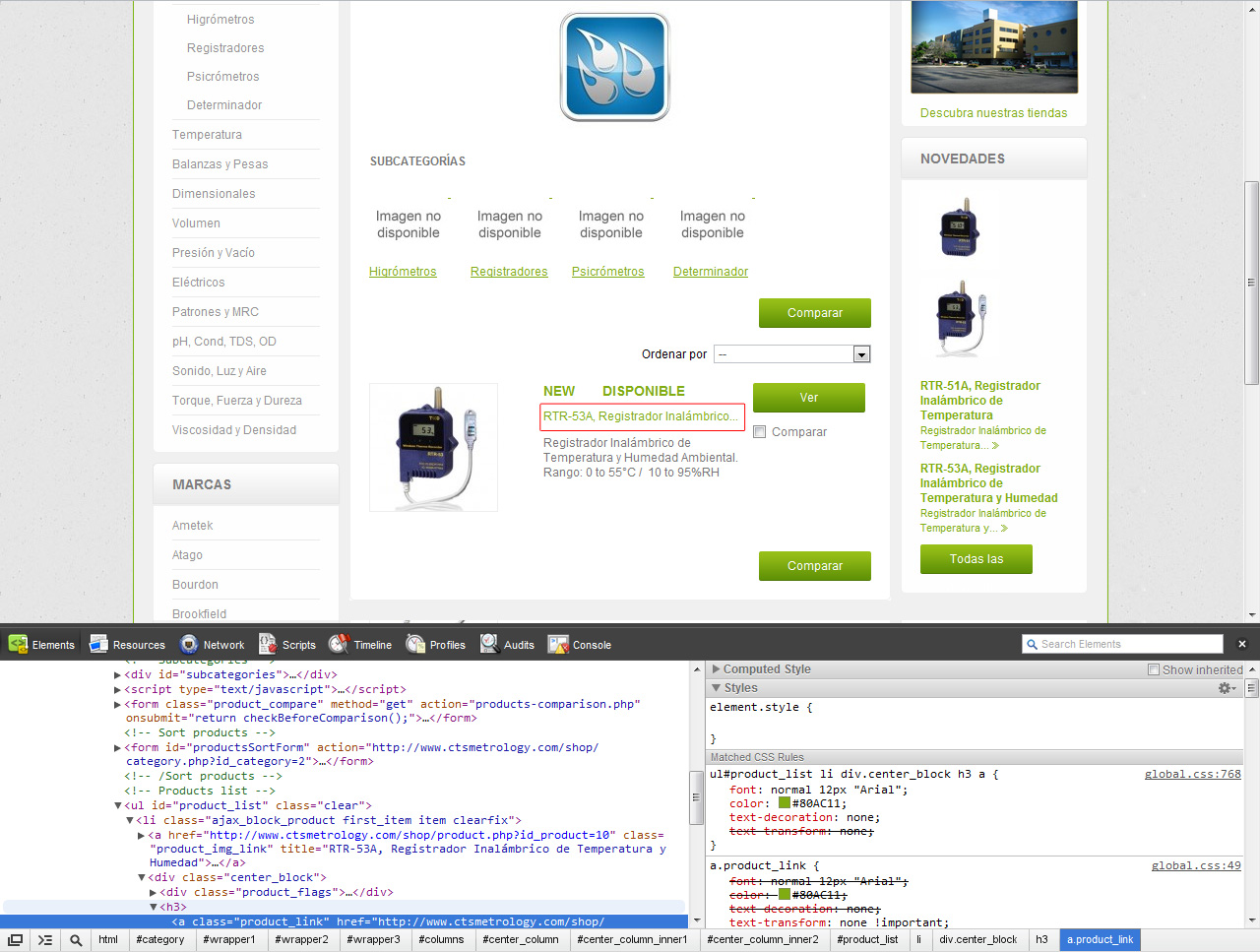Switch to the Console tab
1260x952 pixels.
[580, 645]
